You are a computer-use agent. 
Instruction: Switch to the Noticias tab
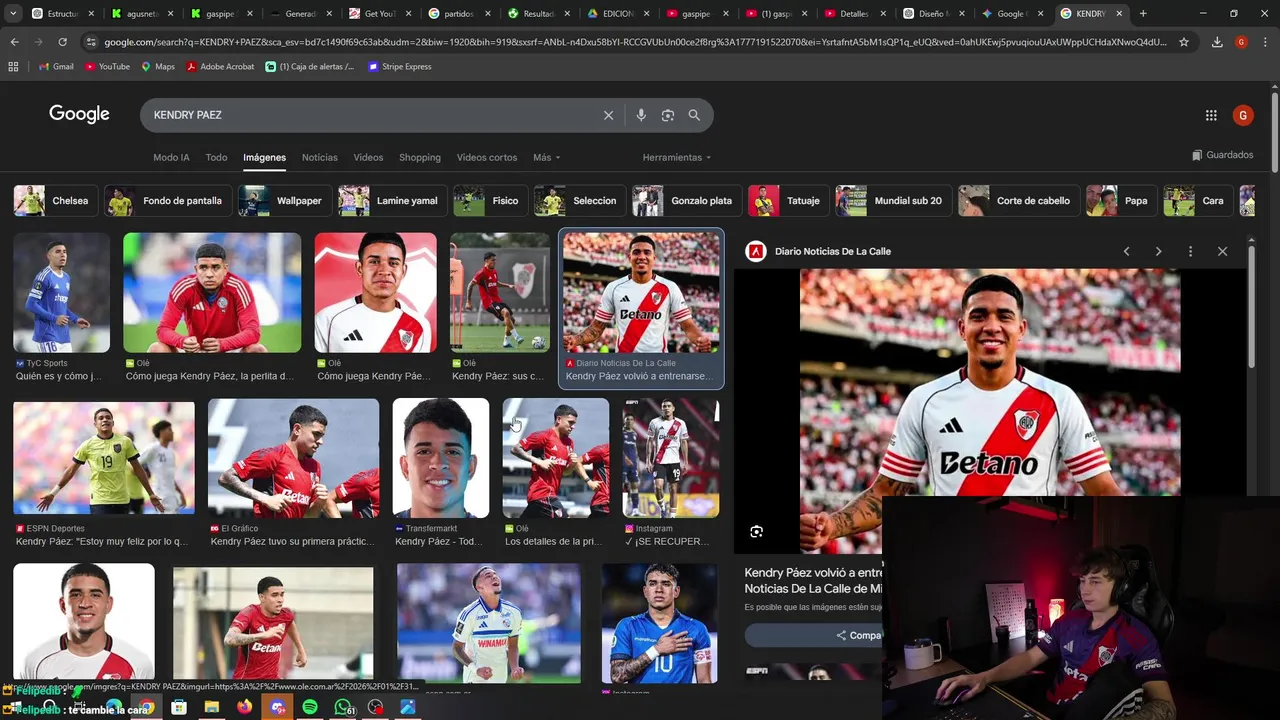coord(320,157)
